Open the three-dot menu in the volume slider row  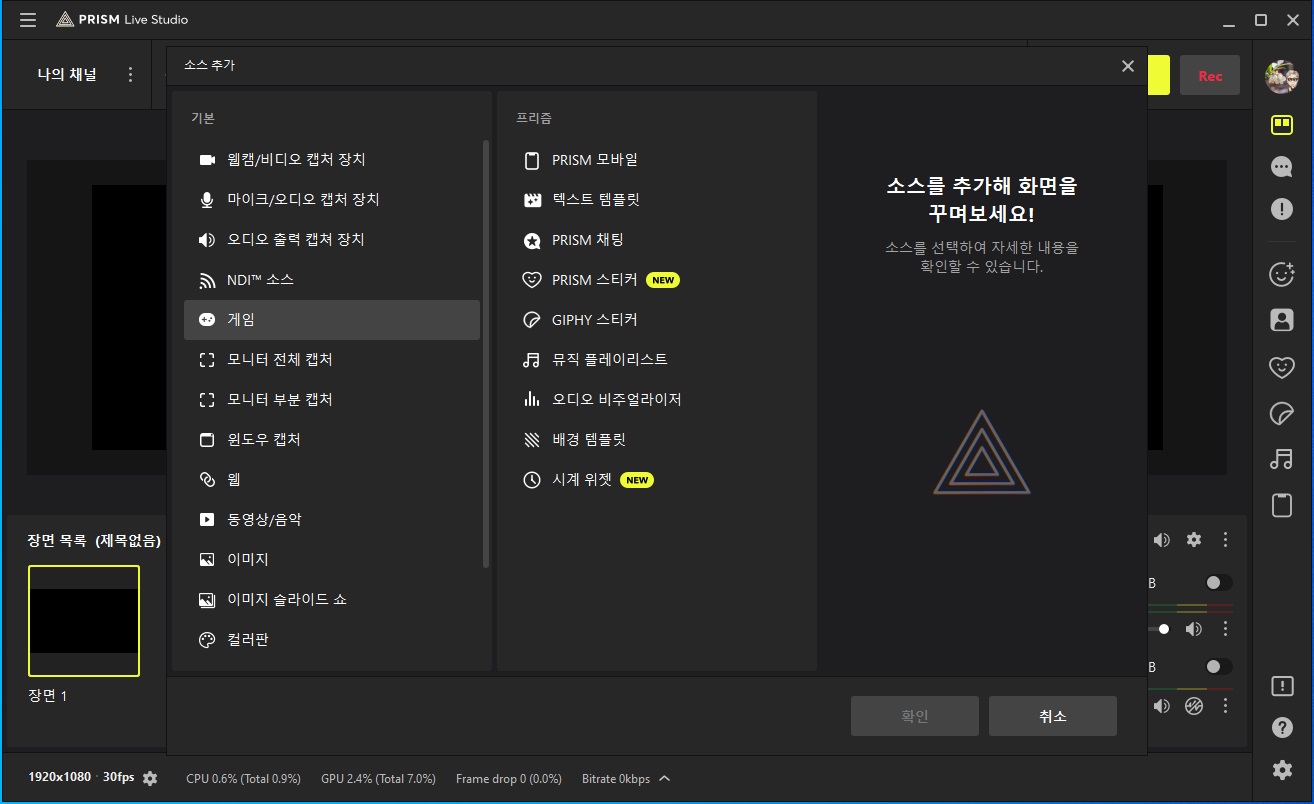[1225, 629]
